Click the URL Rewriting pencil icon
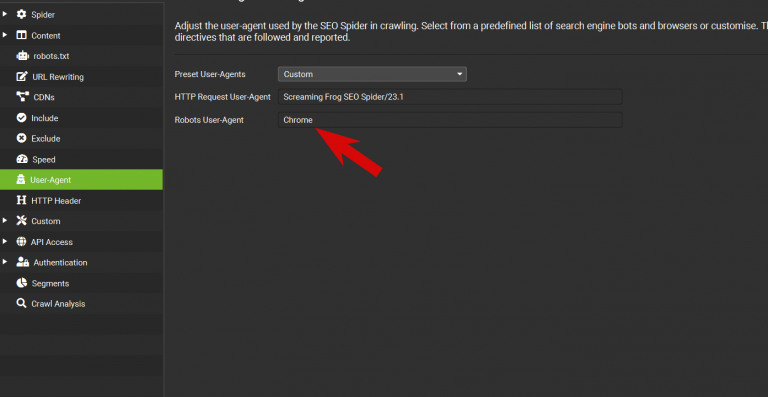This screenshot has height=397, width=768. [x=22, y=77]
